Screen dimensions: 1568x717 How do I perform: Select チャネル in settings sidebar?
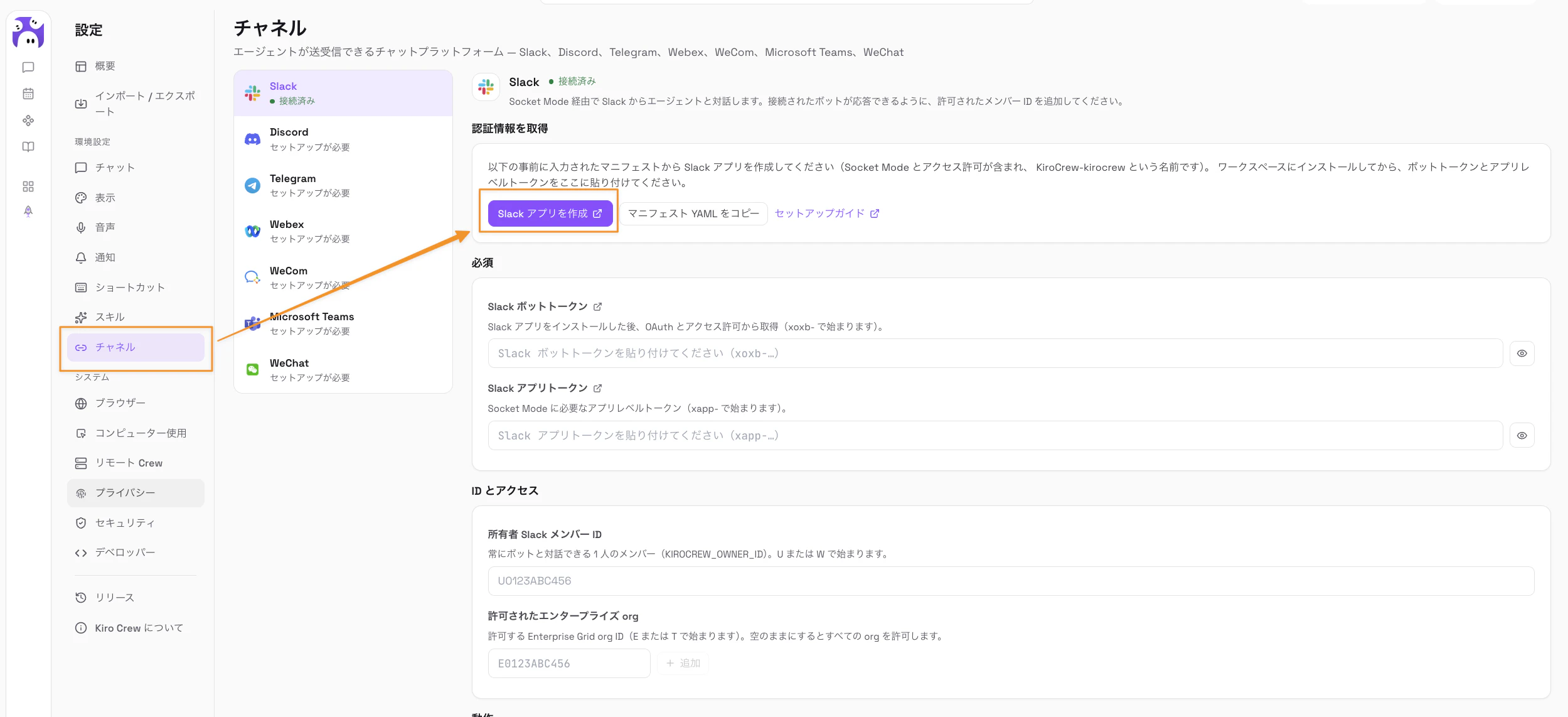pyautogui.click(x=136, y=347)
